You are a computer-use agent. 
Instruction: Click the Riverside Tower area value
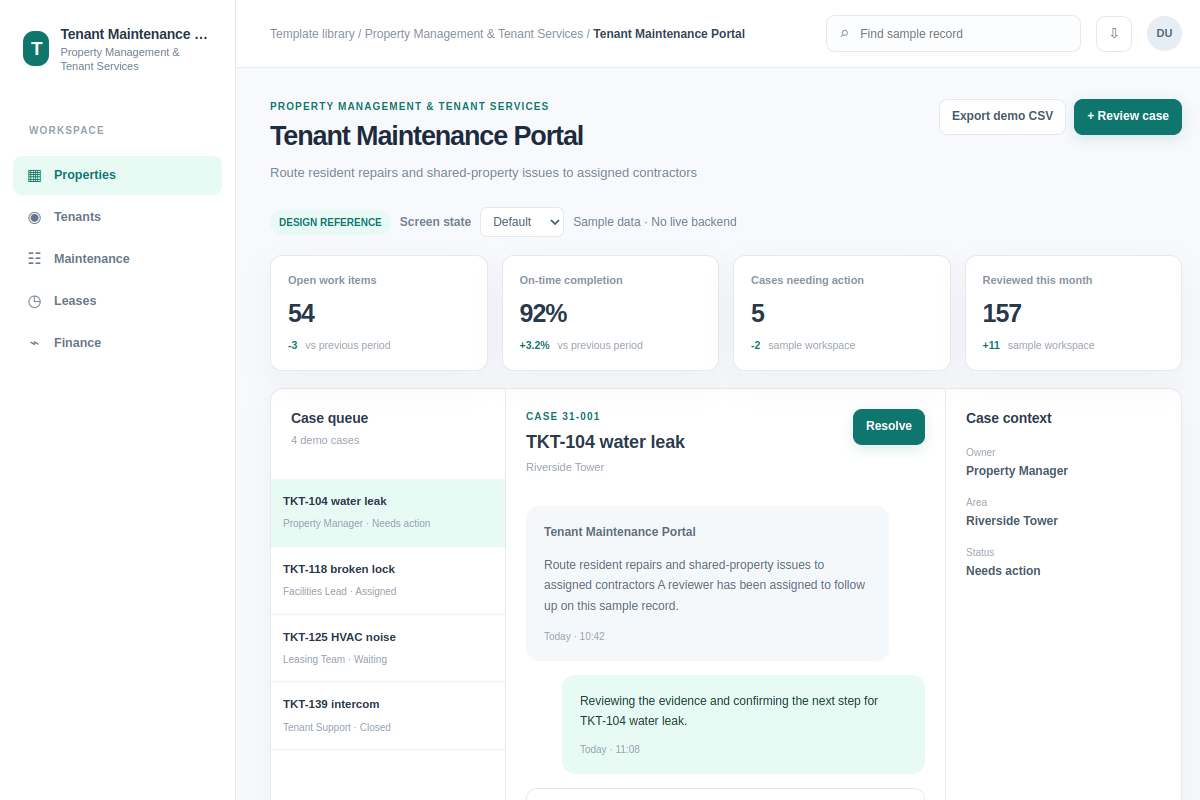(1012, 521)
